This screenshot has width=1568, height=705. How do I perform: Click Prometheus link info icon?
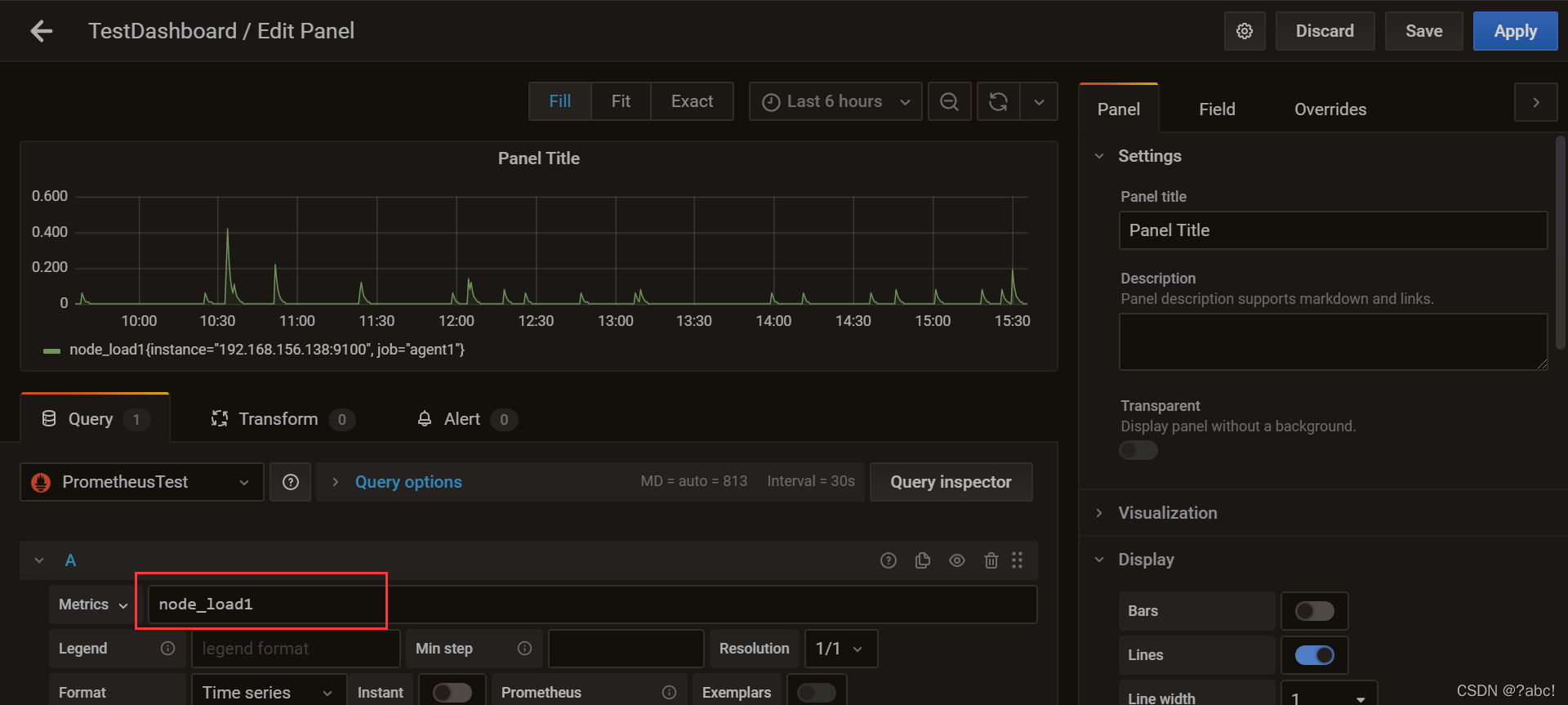click(669, 693)
